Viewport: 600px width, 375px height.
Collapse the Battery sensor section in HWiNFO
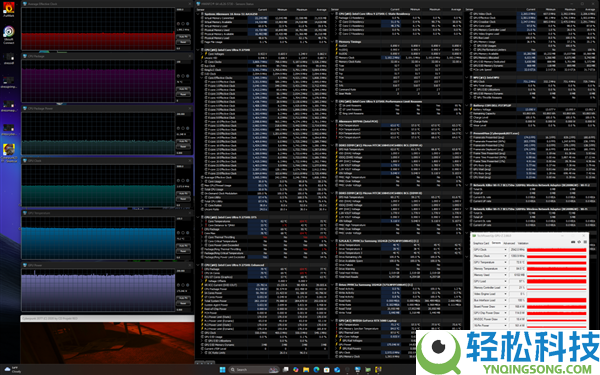pyautogui.click(x=467, y=106)
